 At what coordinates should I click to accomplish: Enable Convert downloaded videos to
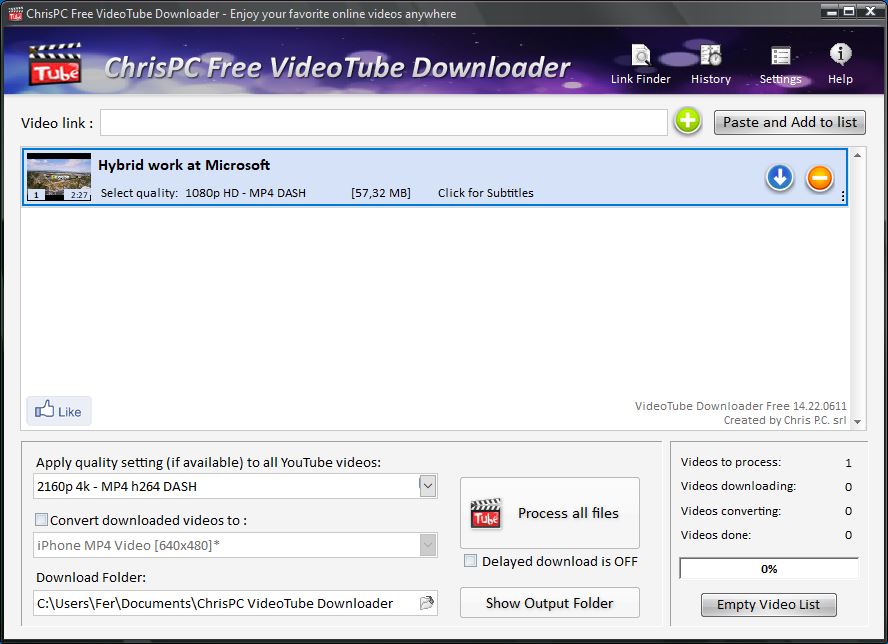click(x=41, y=519)
